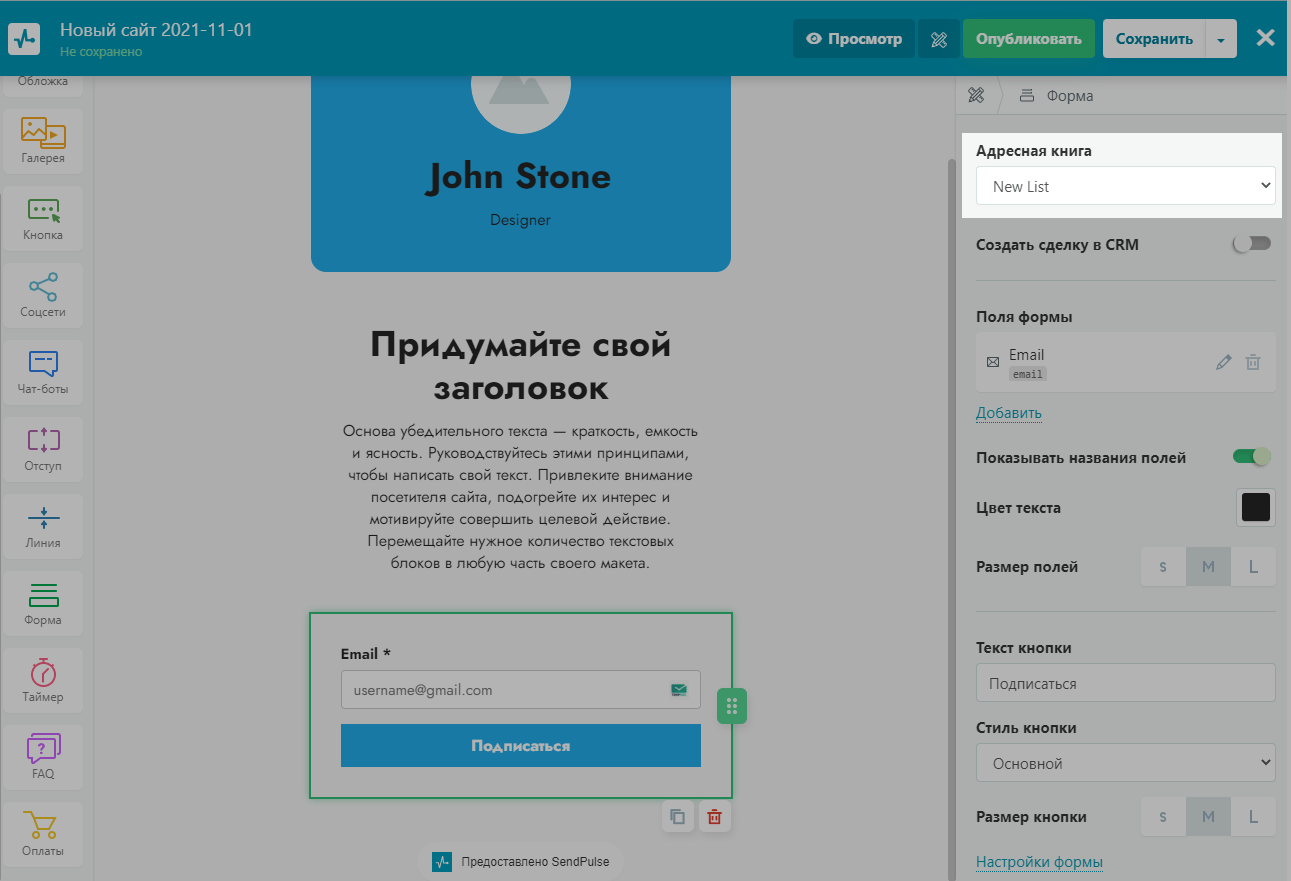Open the Form settings link
Image resolution: width=1291 pixels, height=881 pixels.
(x=1039, y=862)
